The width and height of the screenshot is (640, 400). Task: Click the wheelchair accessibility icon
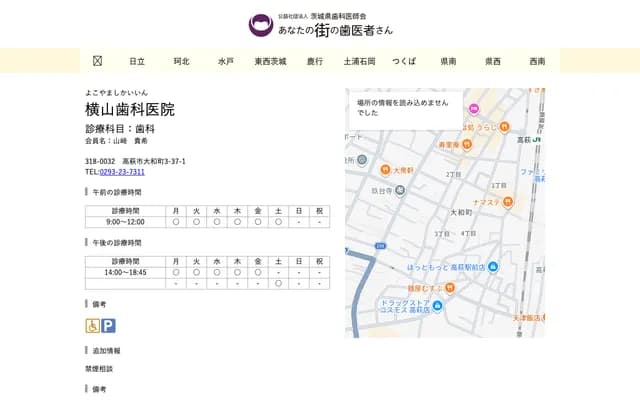click(x=93, y=326)
